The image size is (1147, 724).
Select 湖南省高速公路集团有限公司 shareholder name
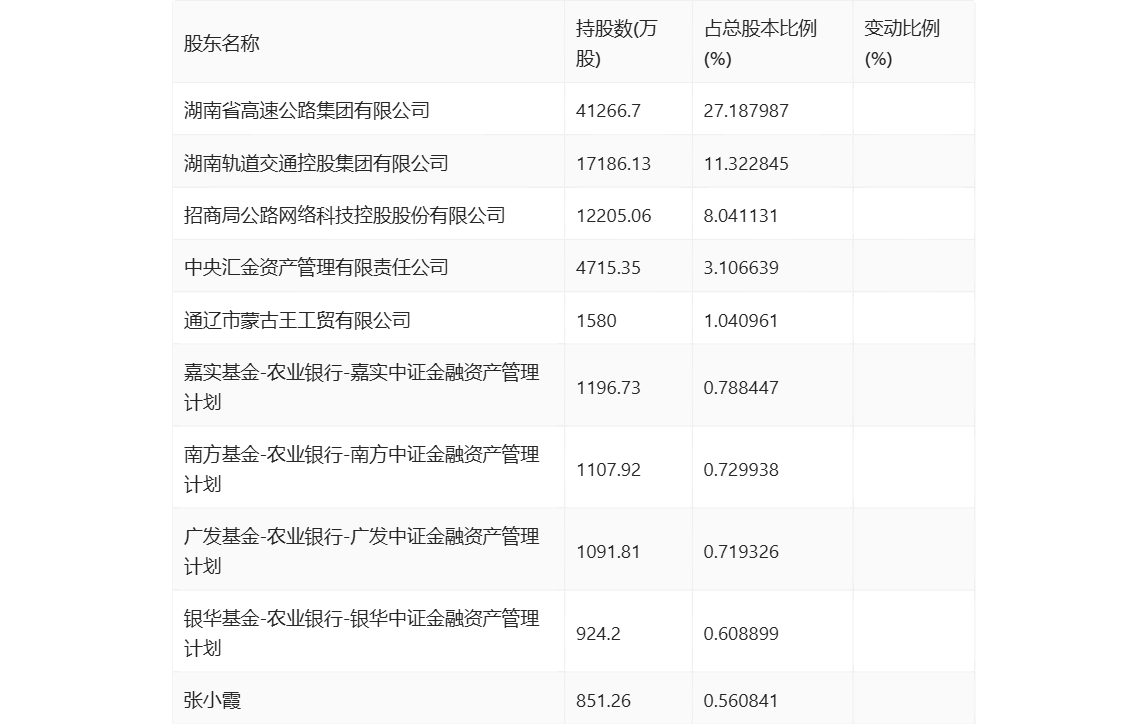(307, 110)
